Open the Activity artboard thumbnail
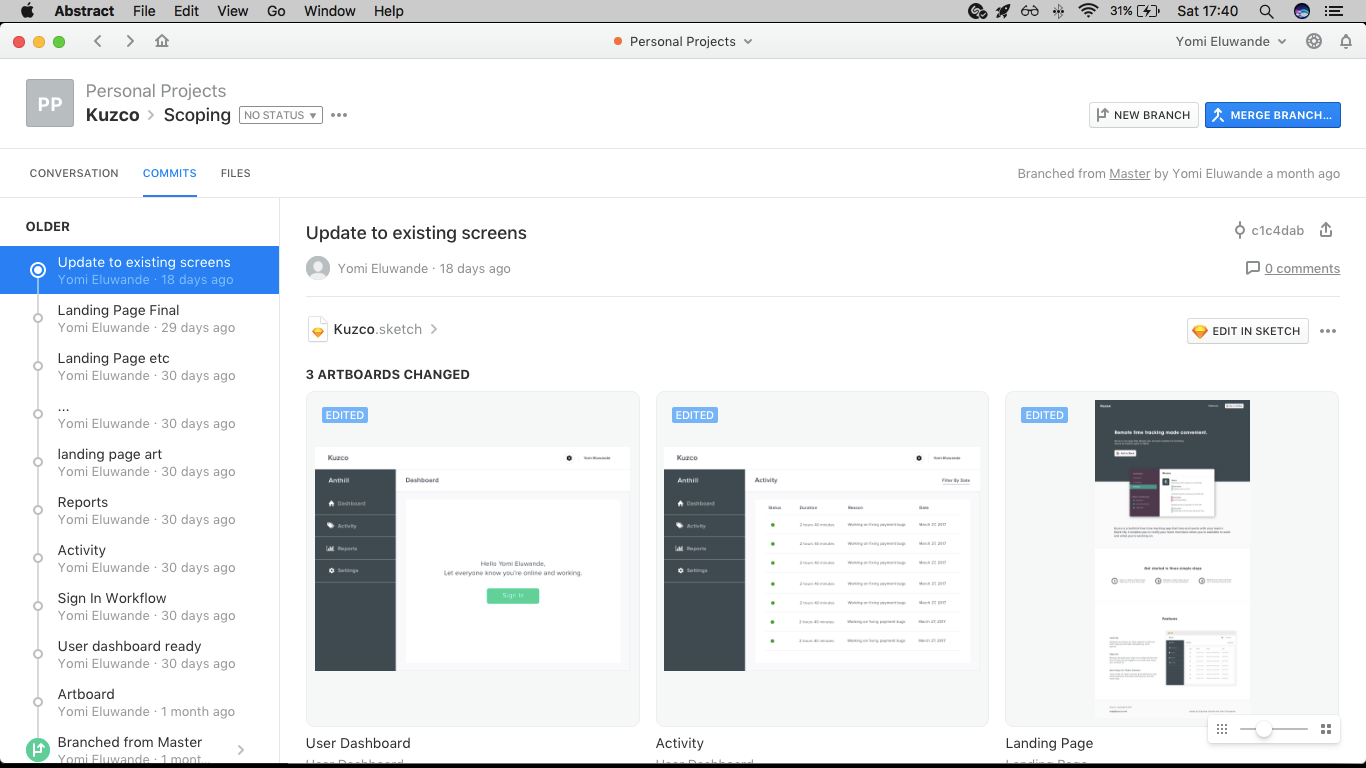Viewport: 1366px width, 768px height. [x=823, y=559]
